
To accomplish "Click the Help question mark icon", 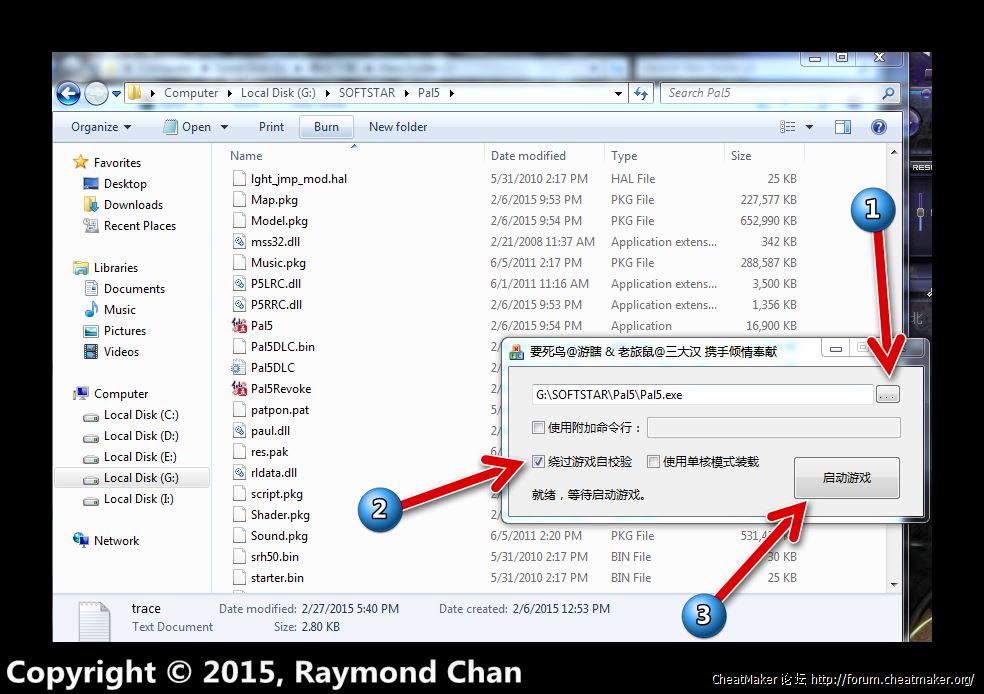I will [x=878, y=127].
